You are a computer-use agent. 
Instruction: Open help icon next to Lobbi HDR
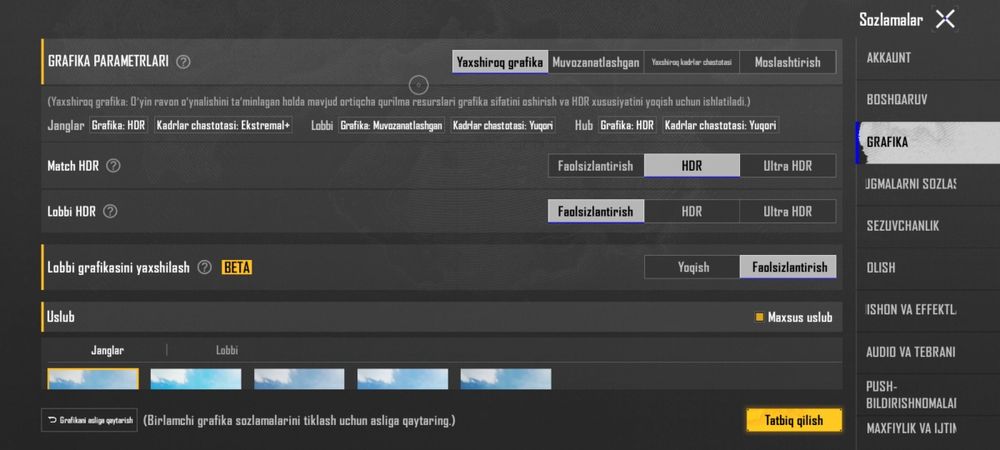110,211
